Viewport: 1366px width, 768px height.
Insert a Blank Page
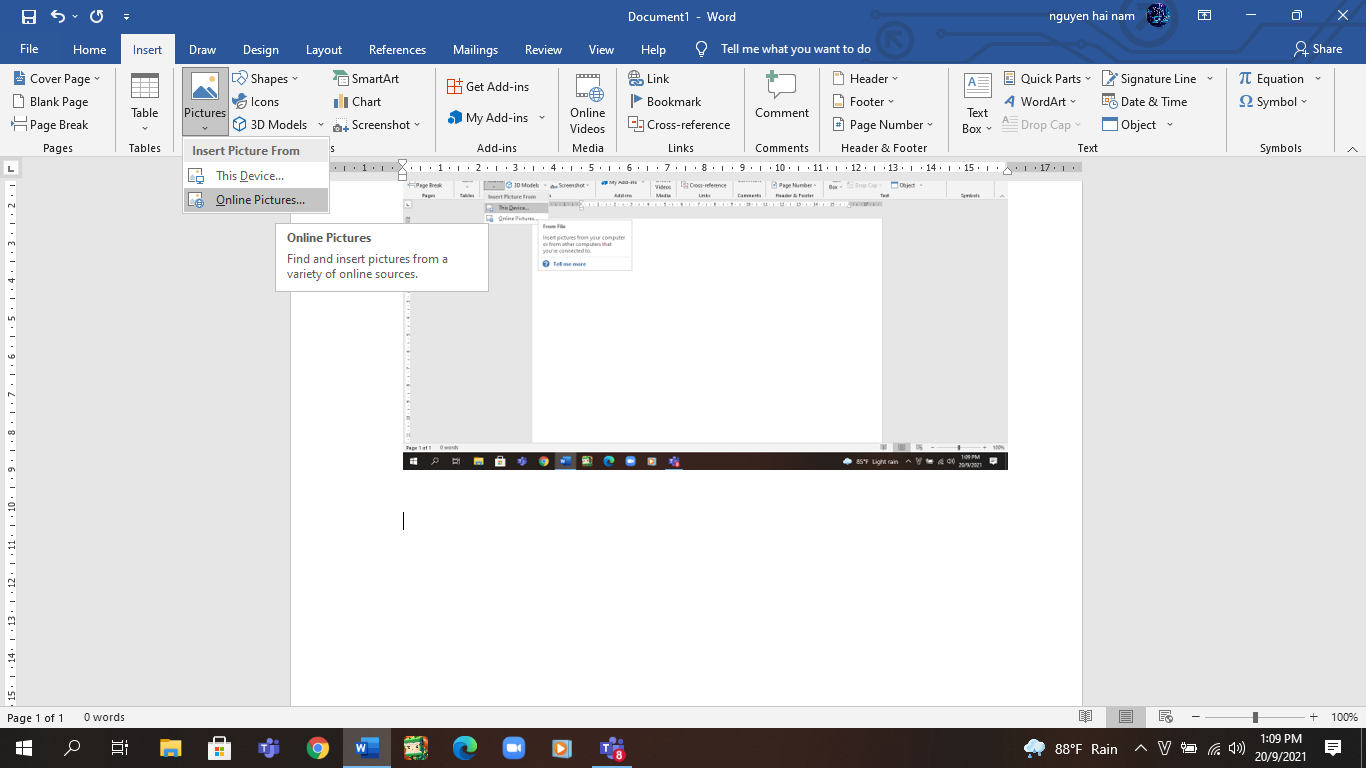click(50, 101)
